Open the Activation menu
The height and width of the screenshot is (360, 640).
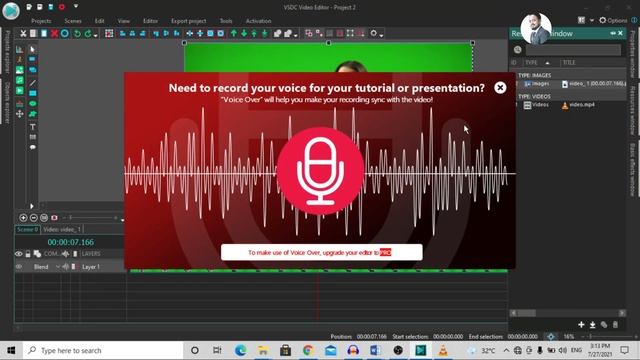[x=258, y=21]
